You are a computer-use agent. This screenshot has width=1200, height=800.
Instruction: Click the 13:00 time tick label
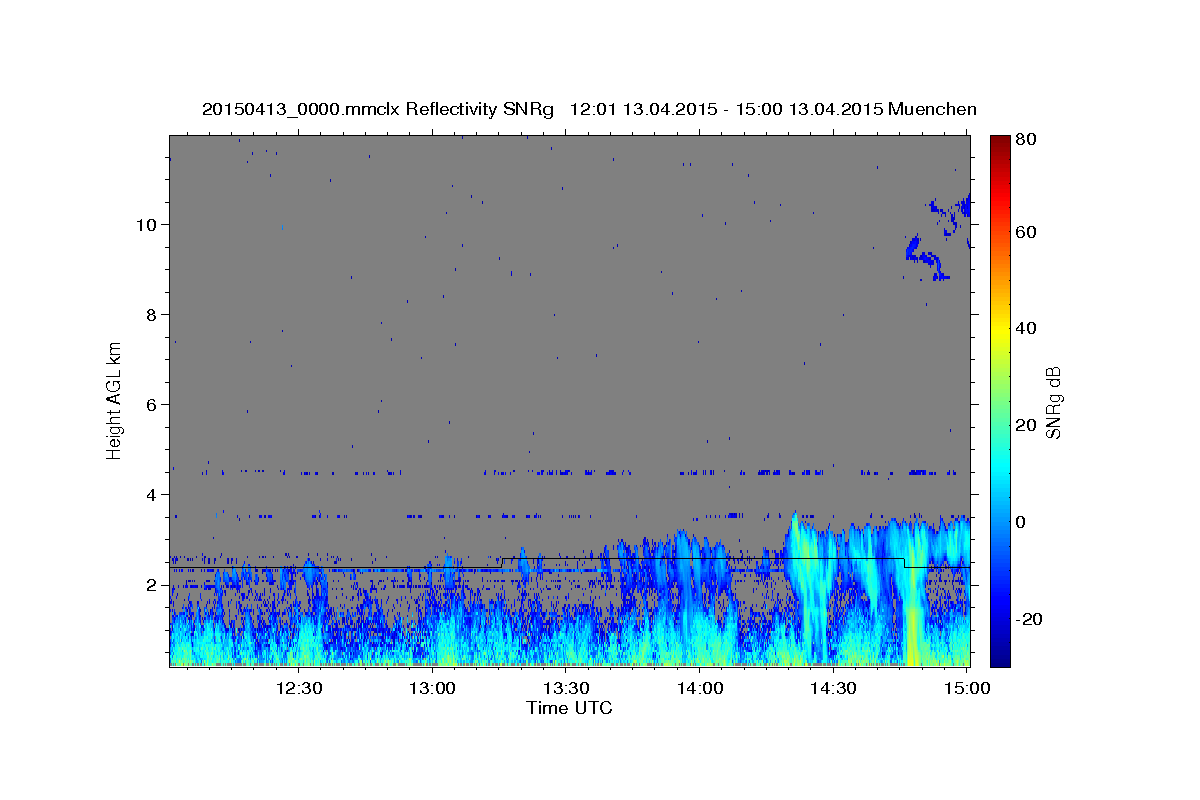pyautogui.click(x=432, y=688)
